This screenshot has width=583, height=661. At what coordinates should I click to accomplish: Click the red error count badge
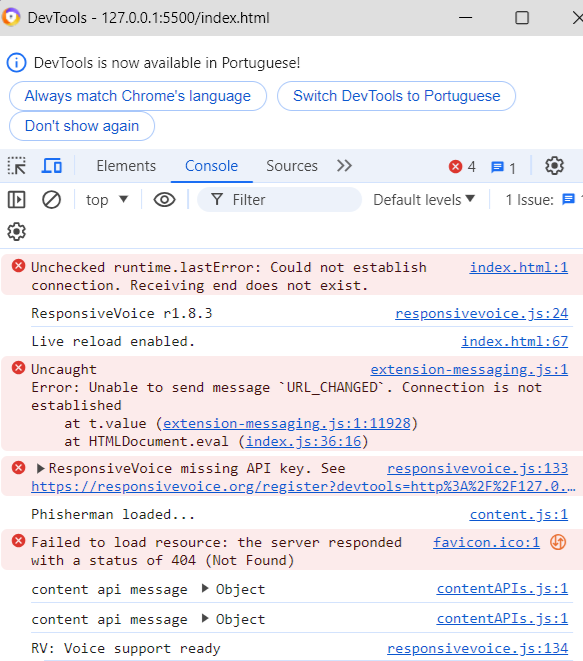point(462,167)
